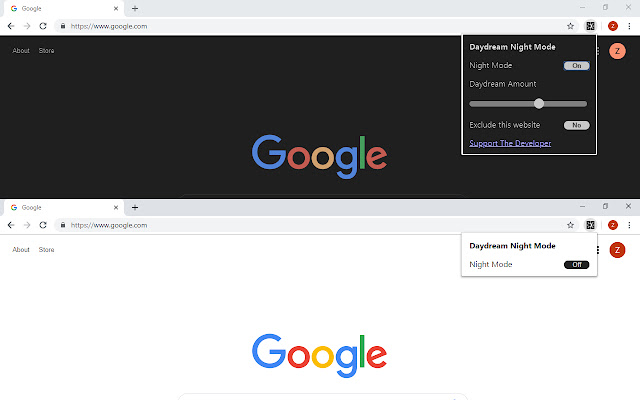Open the Store link on the light Google page
This screenshot has height=400, width=640.
[x=46, y=249]
